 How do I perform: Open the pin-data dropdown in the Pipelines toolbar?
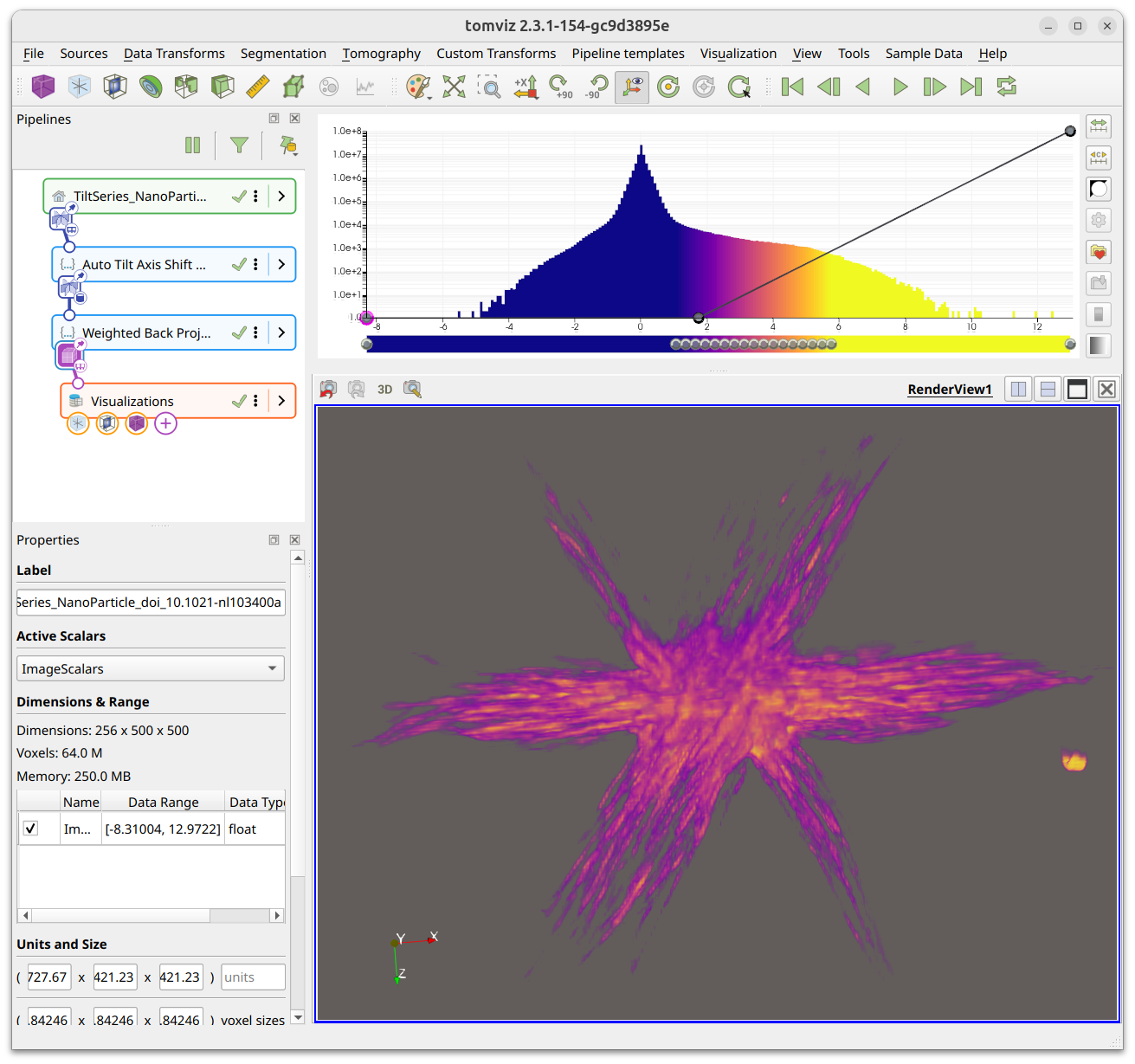click(289, 145)
